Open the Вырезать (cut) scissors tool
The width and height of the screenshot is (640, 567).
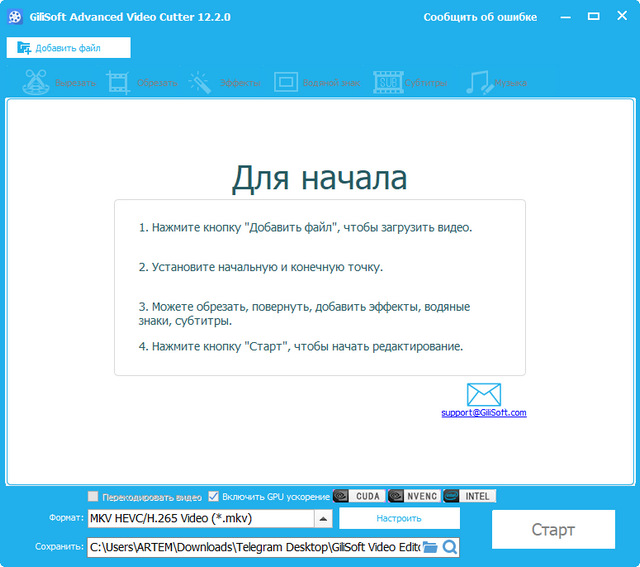[x=60, y=82]
